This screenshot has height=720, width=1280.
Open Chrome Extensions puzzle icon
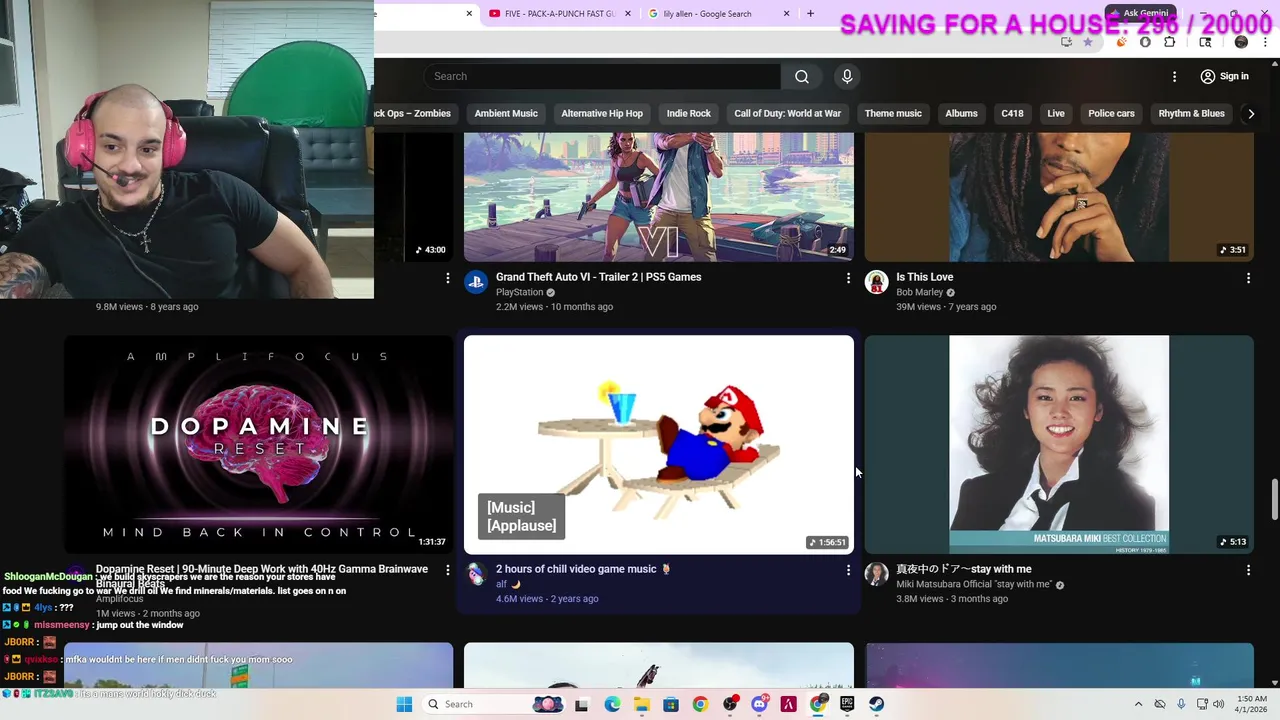coord(1169,42)
